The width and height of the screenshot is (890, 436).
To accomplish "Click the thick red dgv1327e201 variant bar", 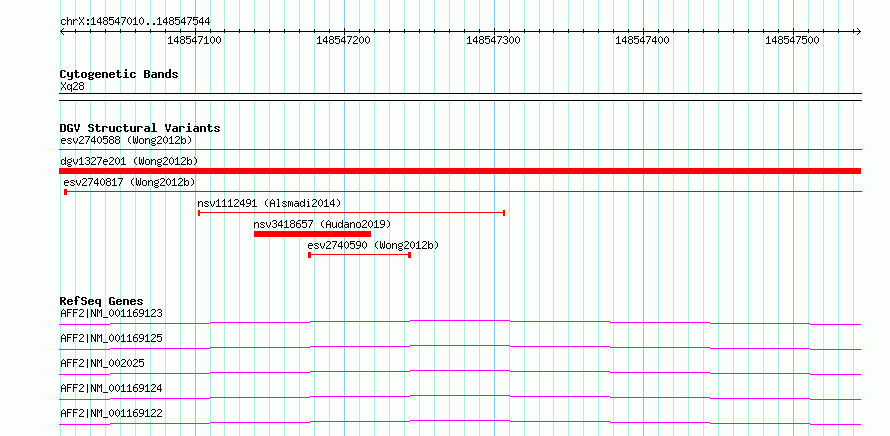I will 460,171.
